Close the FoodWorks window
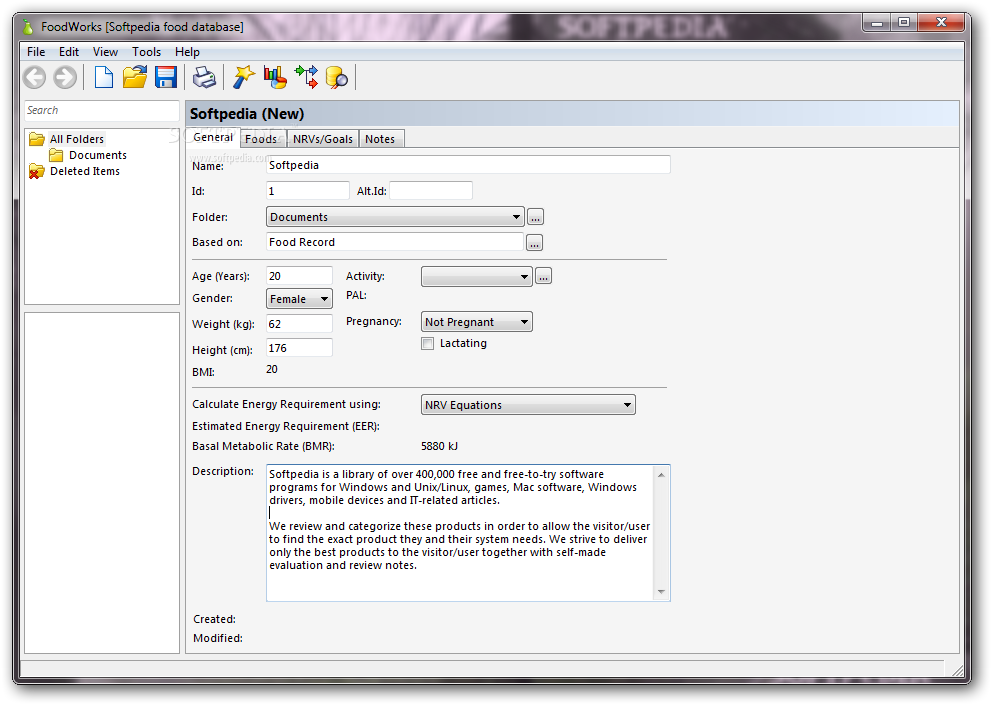Screen dimensions: 992x705 coord(941,23)
